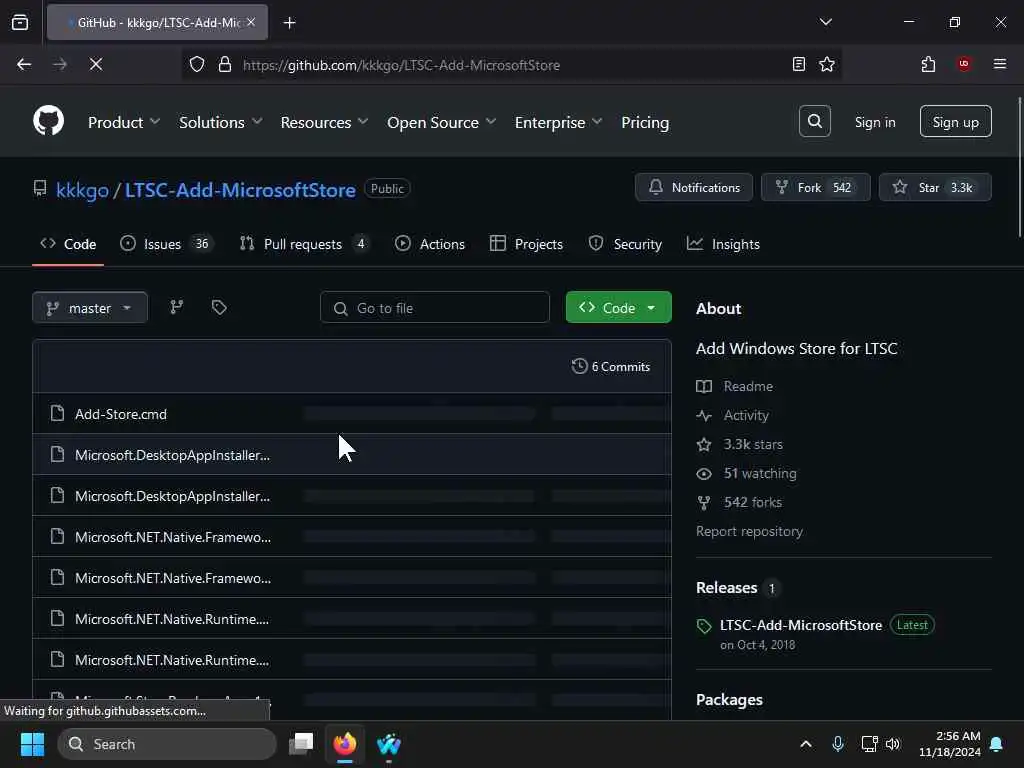The image size is (1024, 768).
Task: Open Windows Start menu
Action: coord(32,744)
